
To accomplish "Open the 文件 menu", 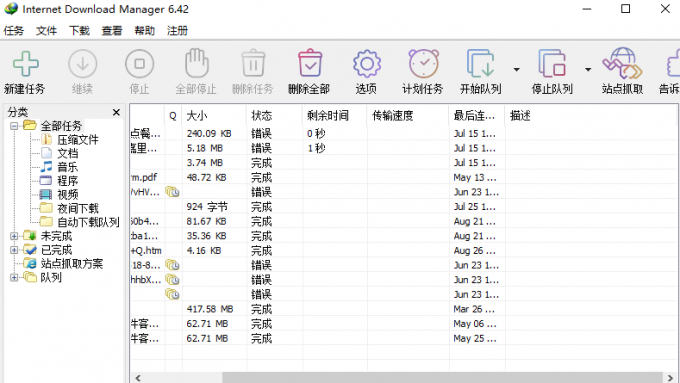I will 46,31.
